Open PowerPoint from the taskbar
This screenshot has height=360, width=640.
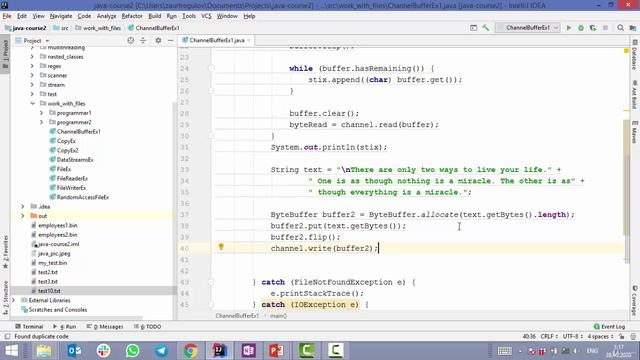click(x=277, y=351)
